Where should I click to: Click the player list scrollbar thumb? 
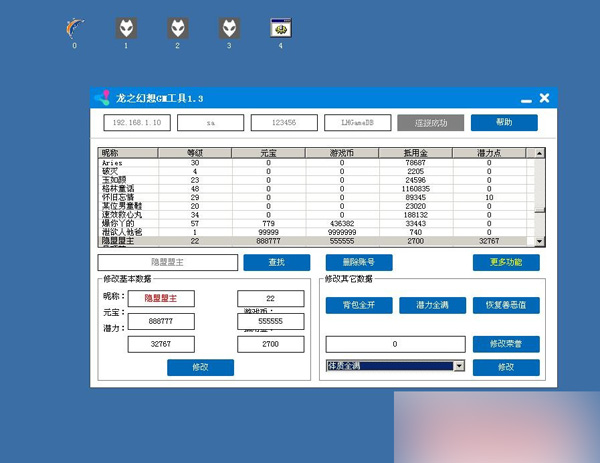click(540, 210)
